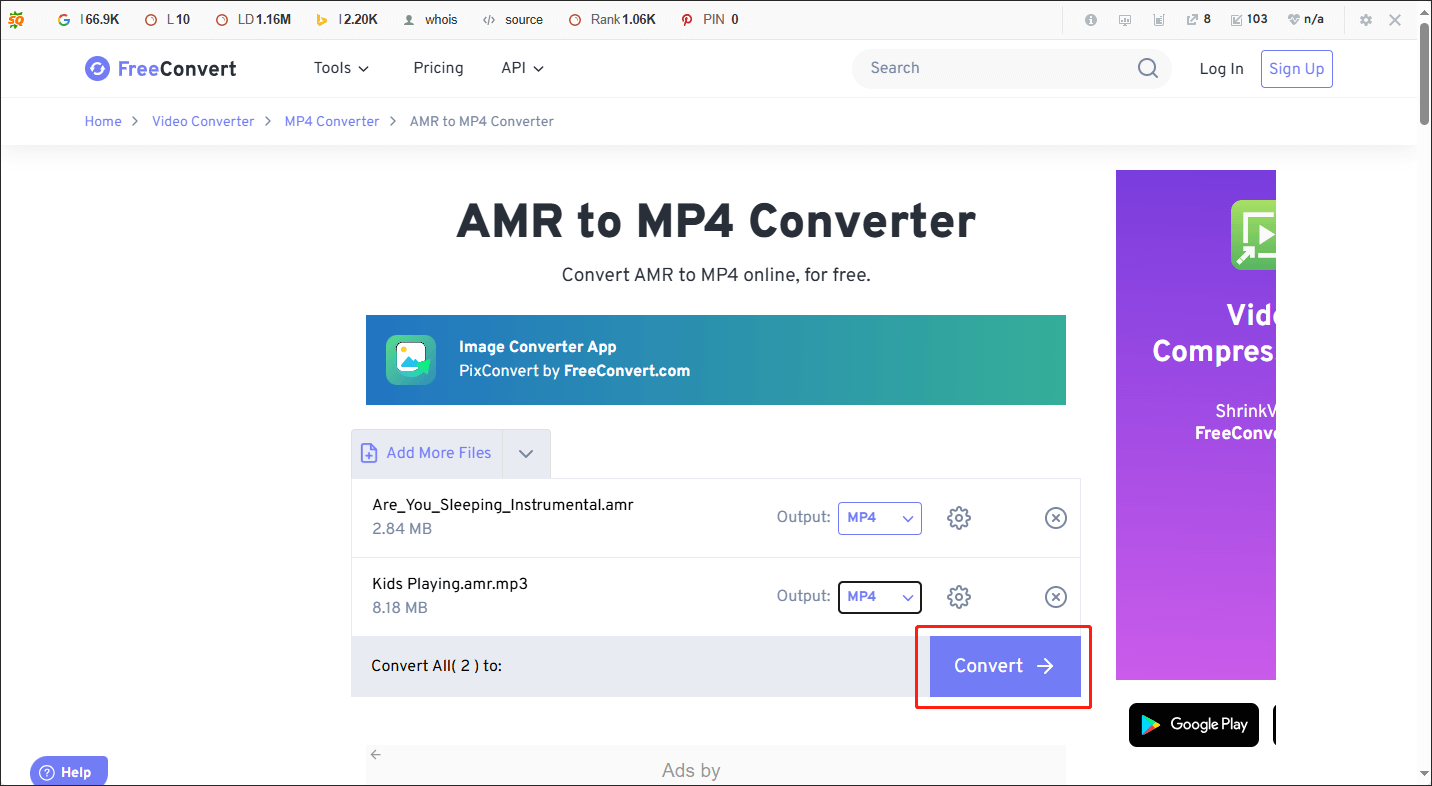Click the Image Converter App banner
This screenshot has height=786, width=1432.
[715, 360]
